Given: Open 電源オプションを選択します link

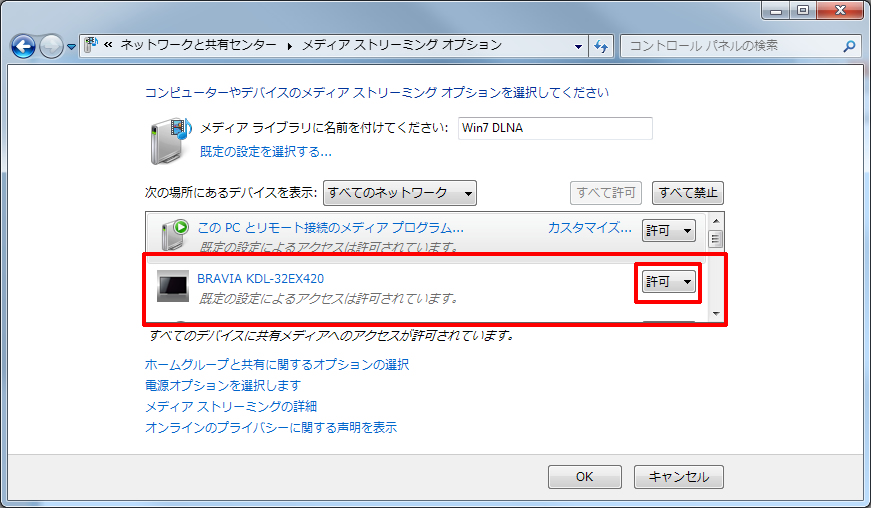Looking at the screenshot, I should click(223, 385).
